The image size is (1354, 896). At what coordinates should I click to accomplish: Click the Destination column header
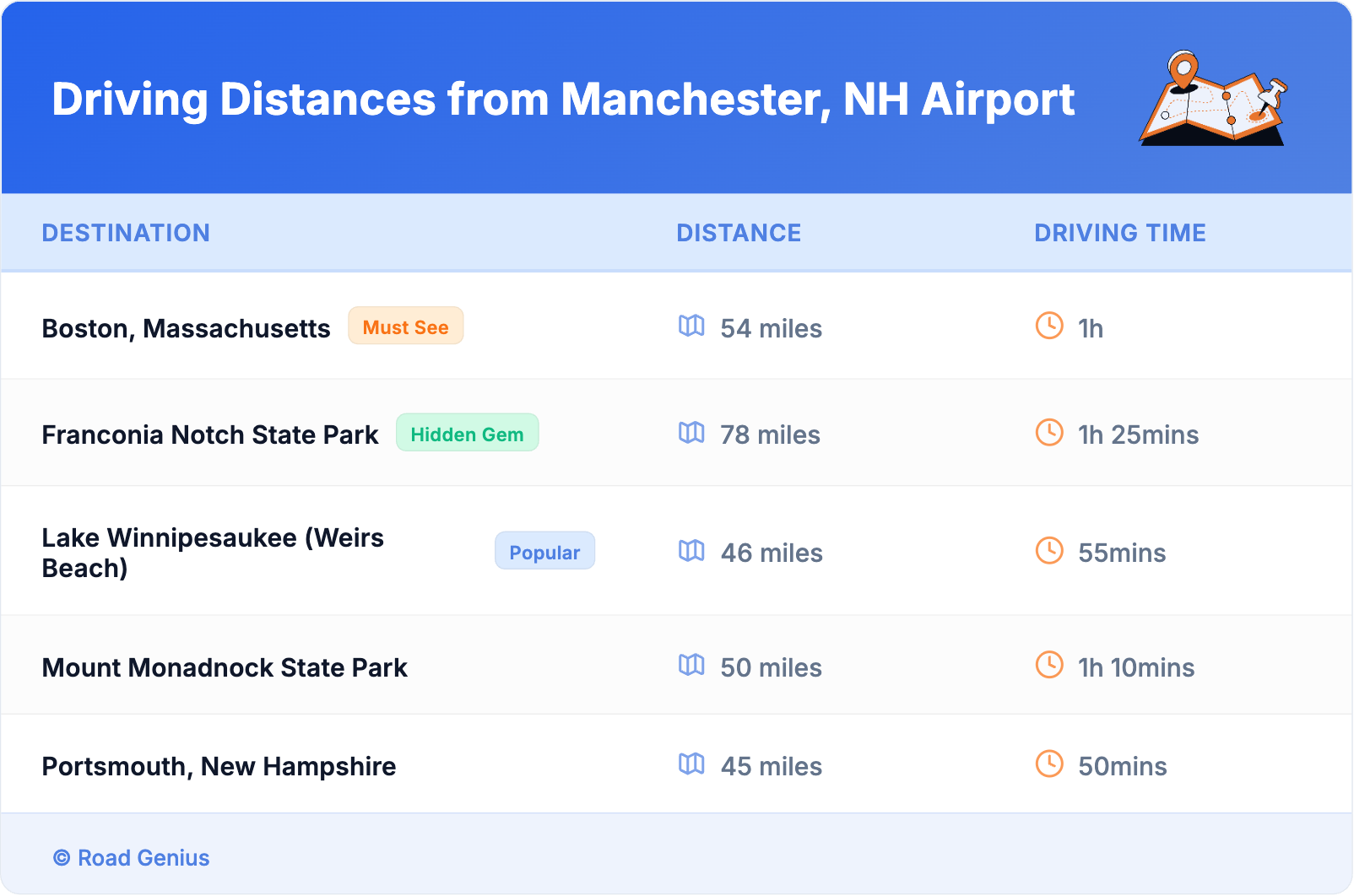126,233
